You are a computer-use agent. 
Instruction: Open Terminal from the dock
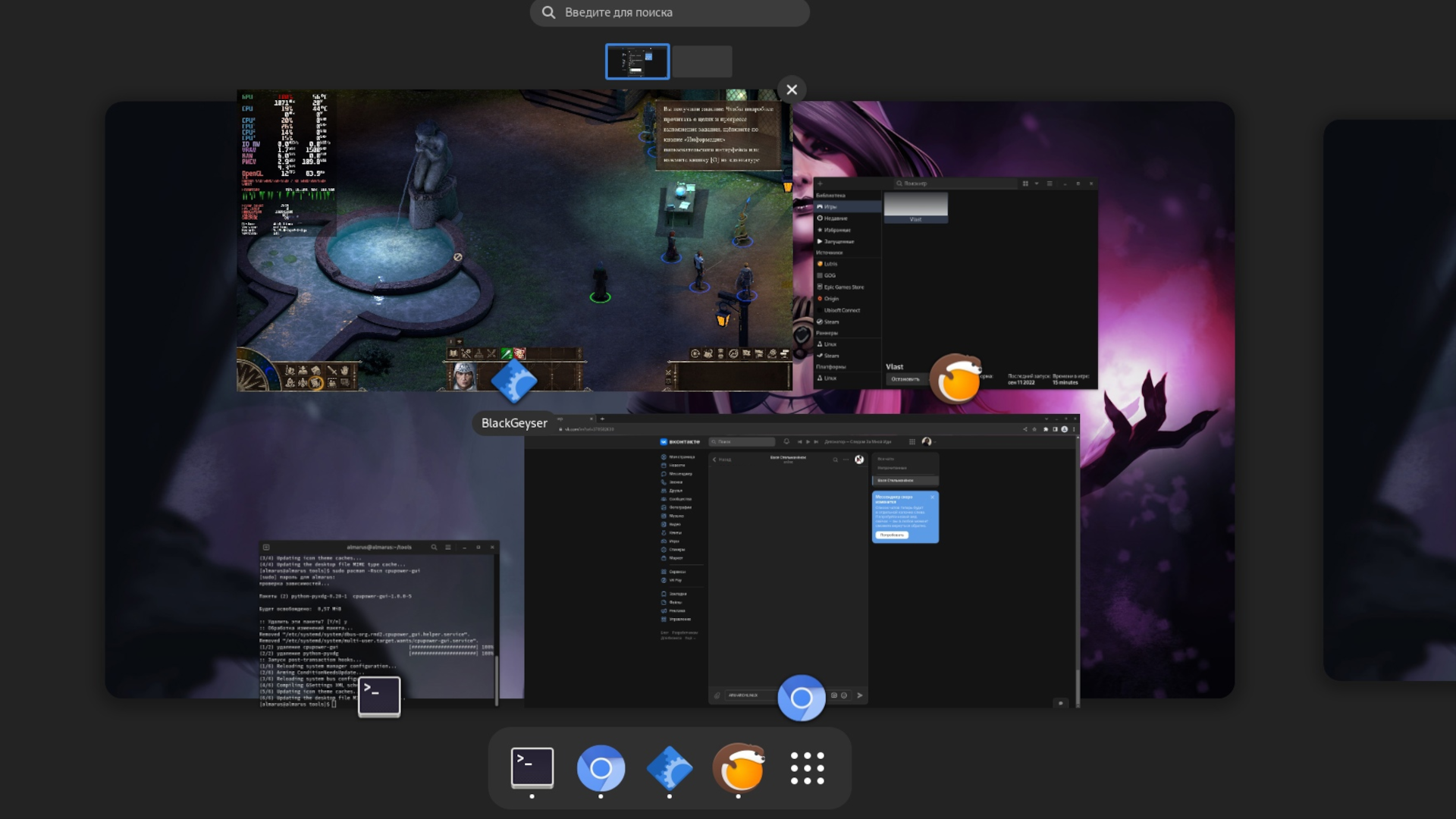pyautogui.click(x=532, y=767)
